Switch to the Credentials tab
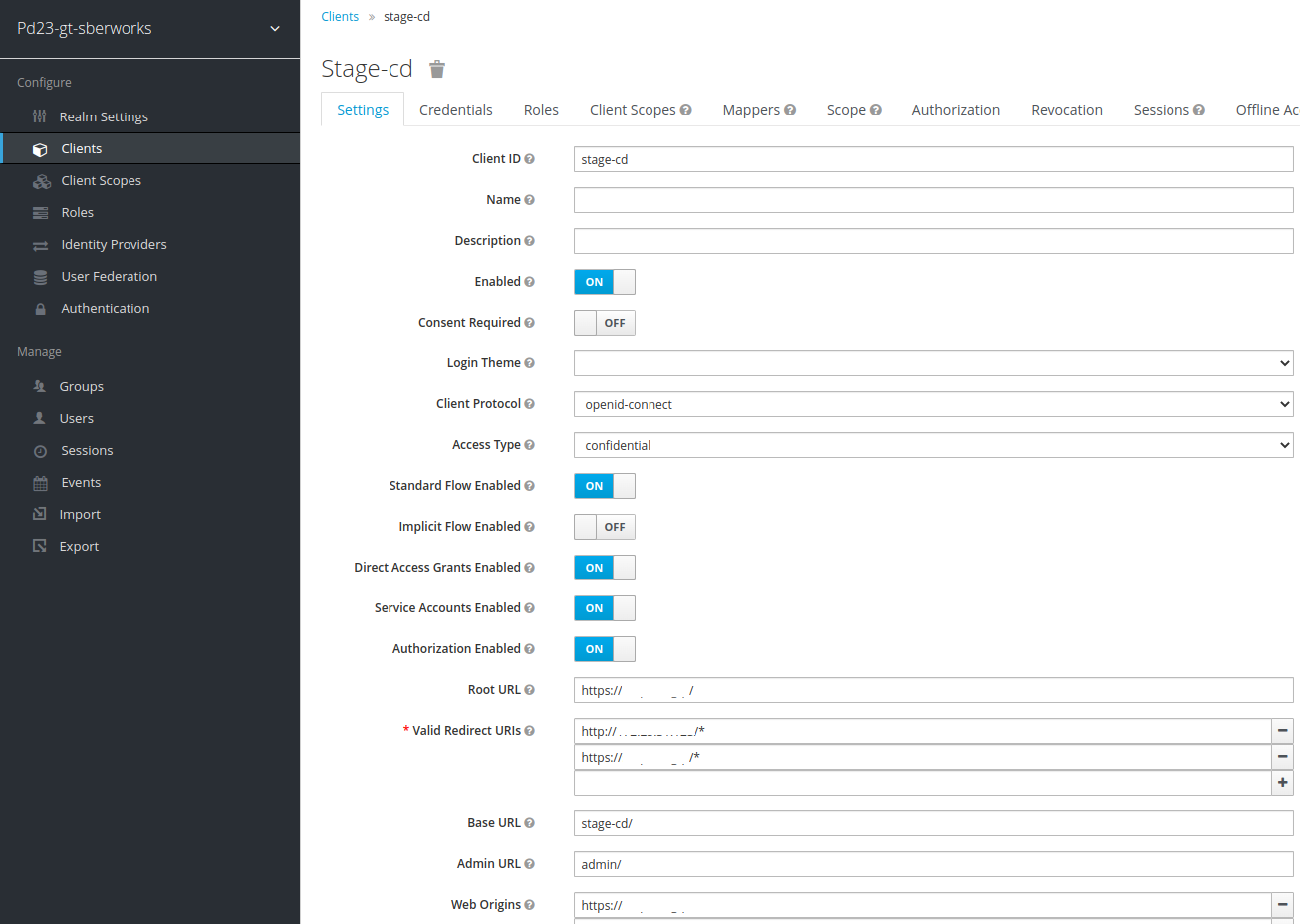 [x=455, y=110]
